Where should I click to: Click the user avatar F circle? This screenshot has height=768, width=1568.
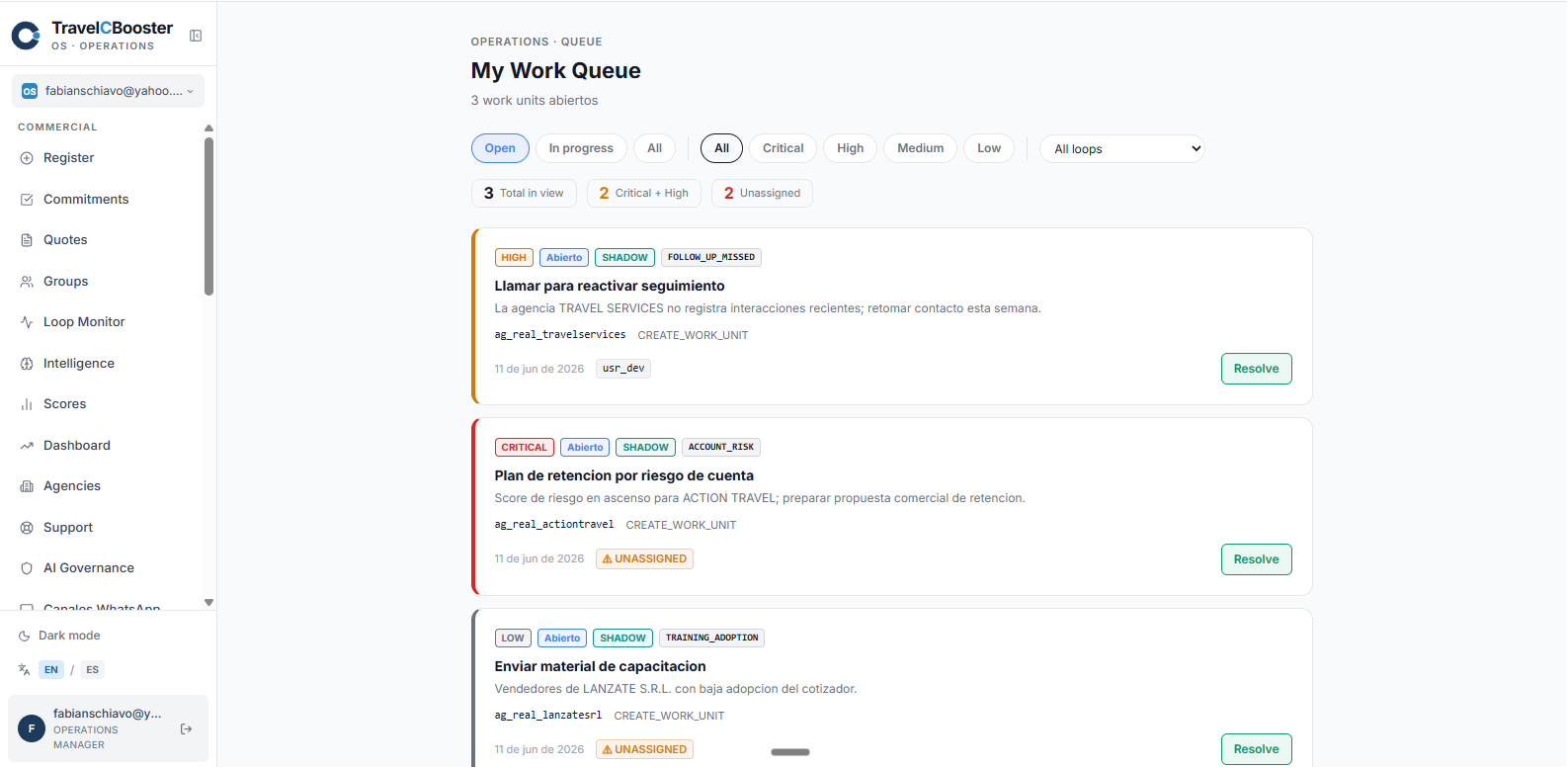(x=32, y=728)
